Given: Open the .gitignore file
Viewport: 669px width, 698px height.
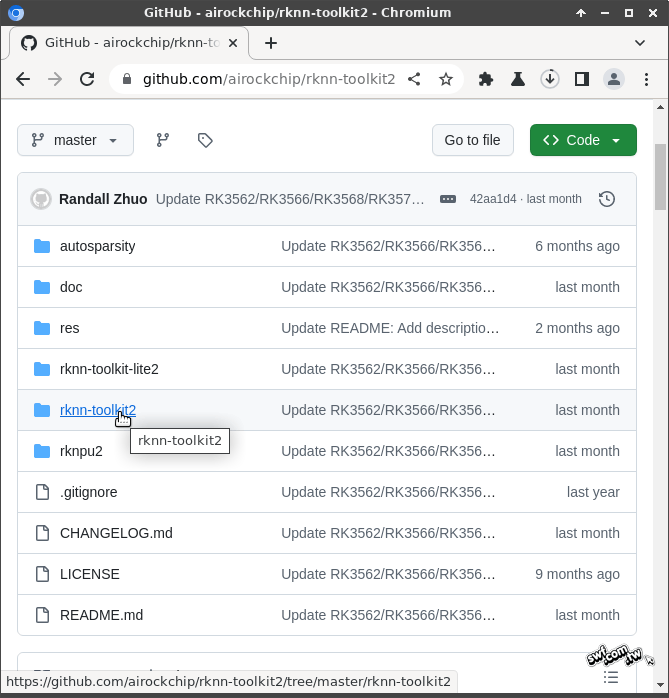Looking at the screenshot, I should coord(89,492).
